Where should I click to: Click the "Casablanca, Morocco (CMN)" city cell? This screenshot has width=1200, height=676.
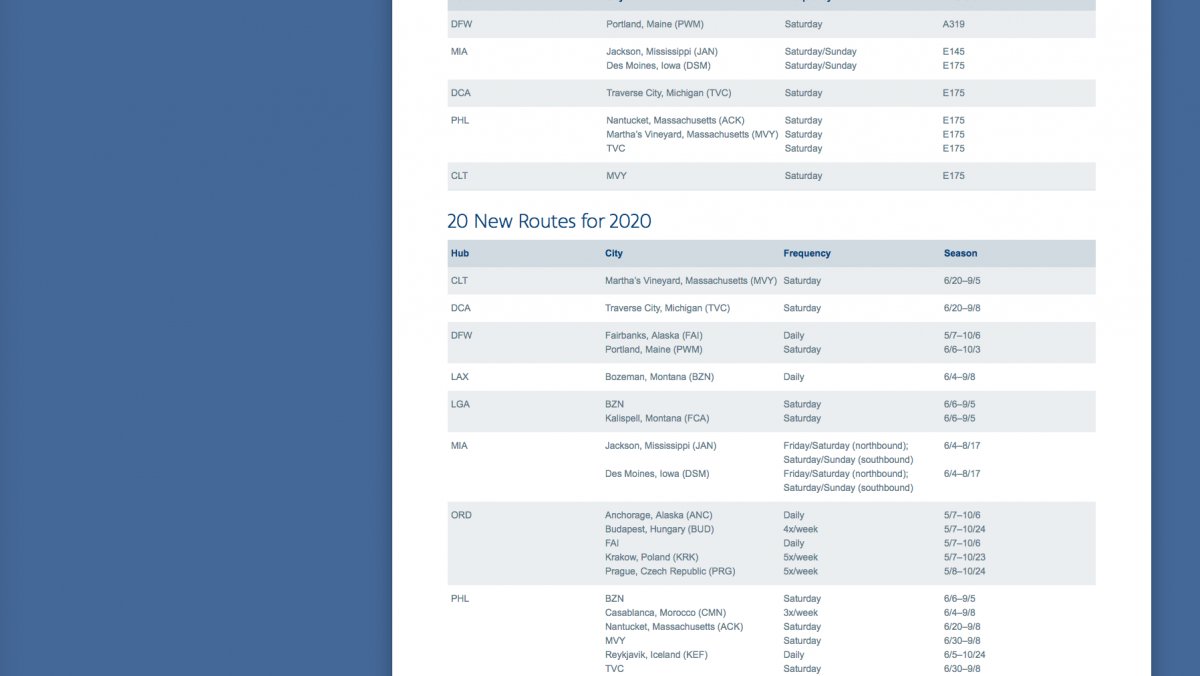tap(666, 613)
